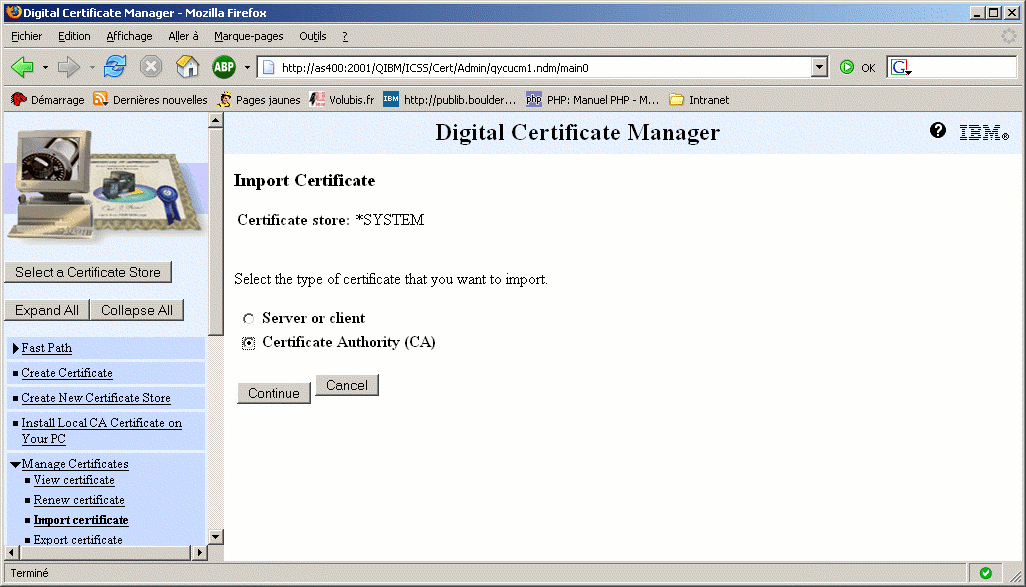
Task: Open the Create Certificate link
Action: pos(67,373)
